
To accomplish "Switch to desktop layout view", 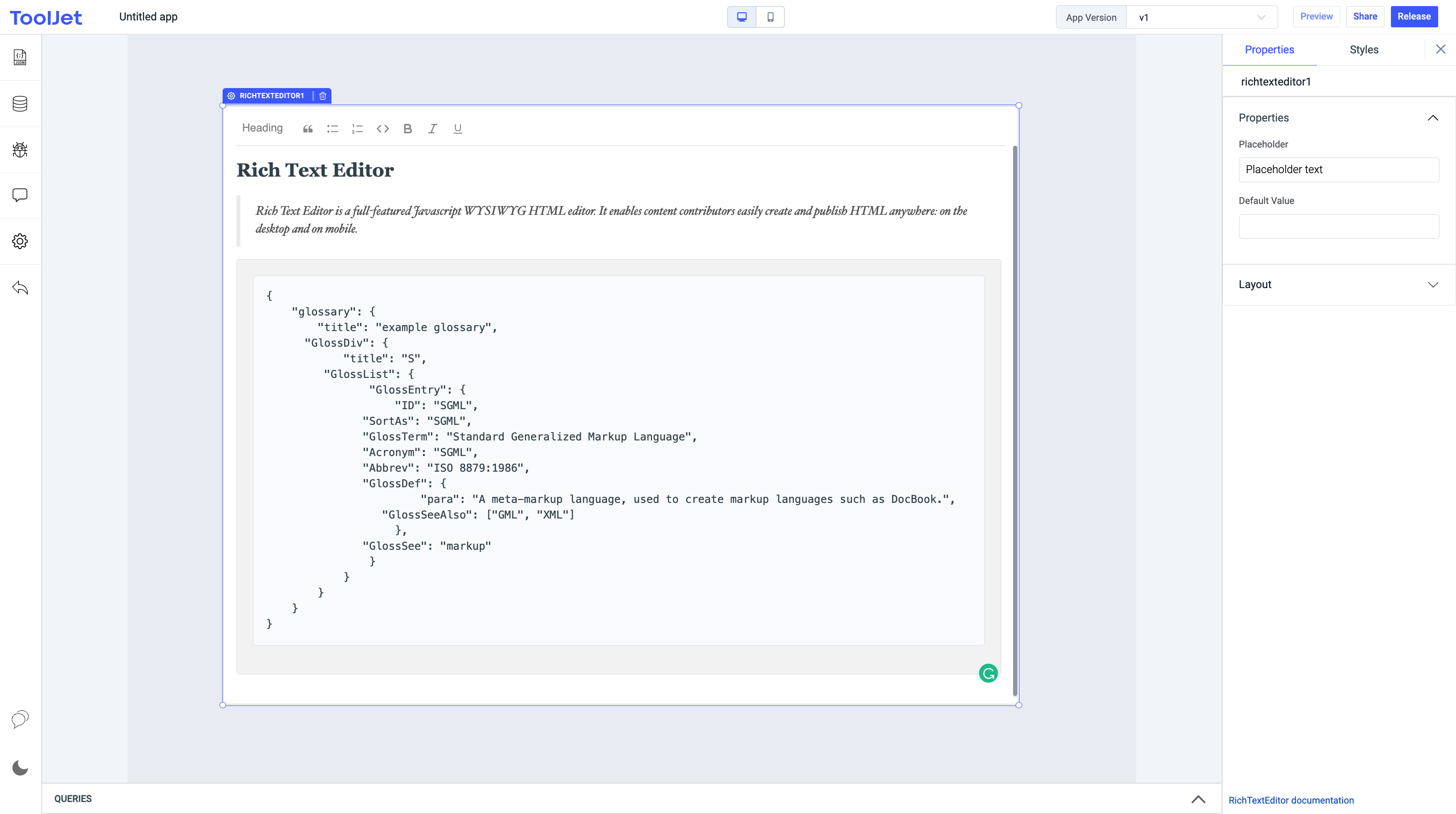I will point(741,17).
